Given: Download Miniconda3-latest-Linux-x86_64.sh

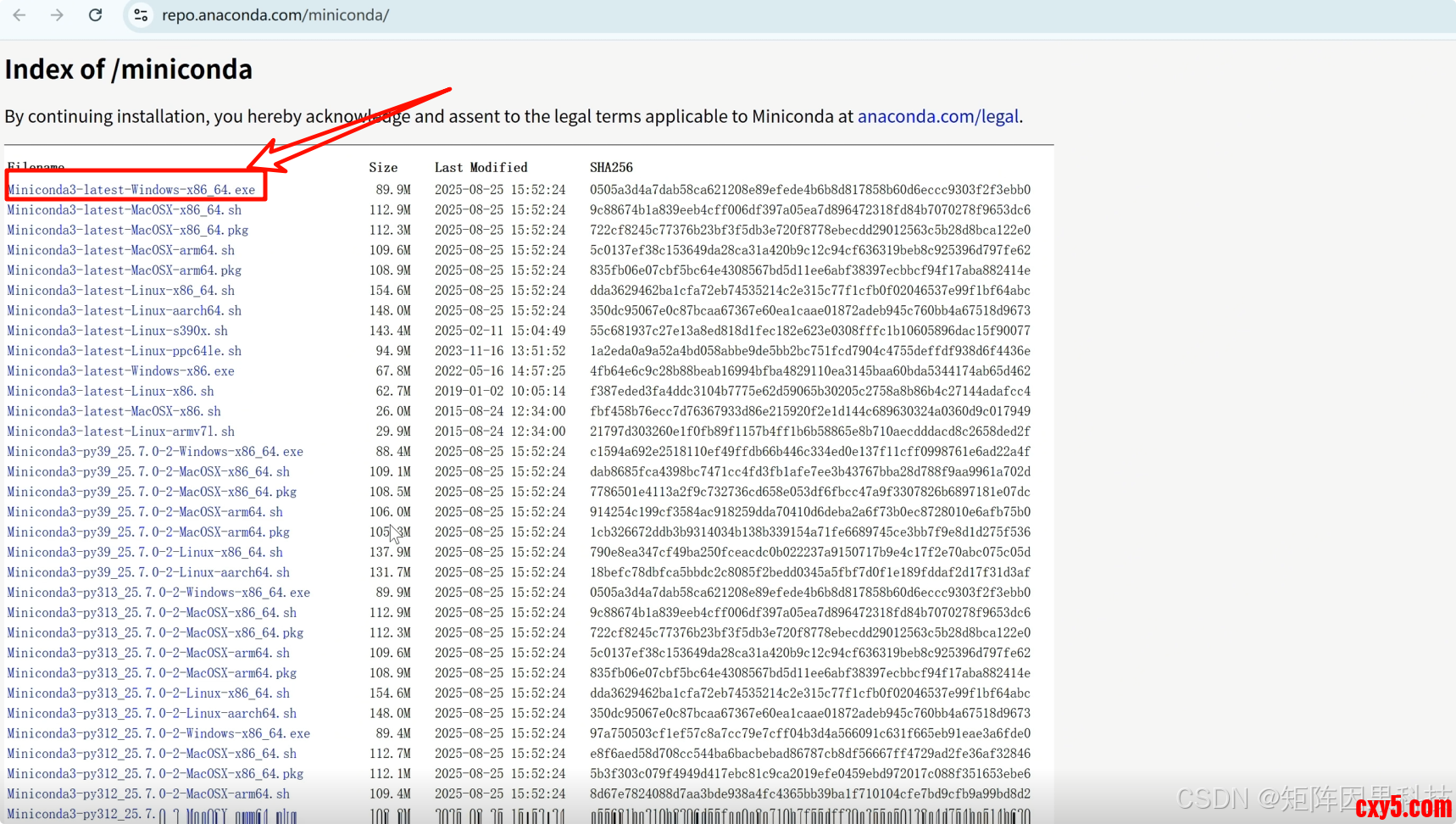Looking at the screenshot, I should (121, 291).
